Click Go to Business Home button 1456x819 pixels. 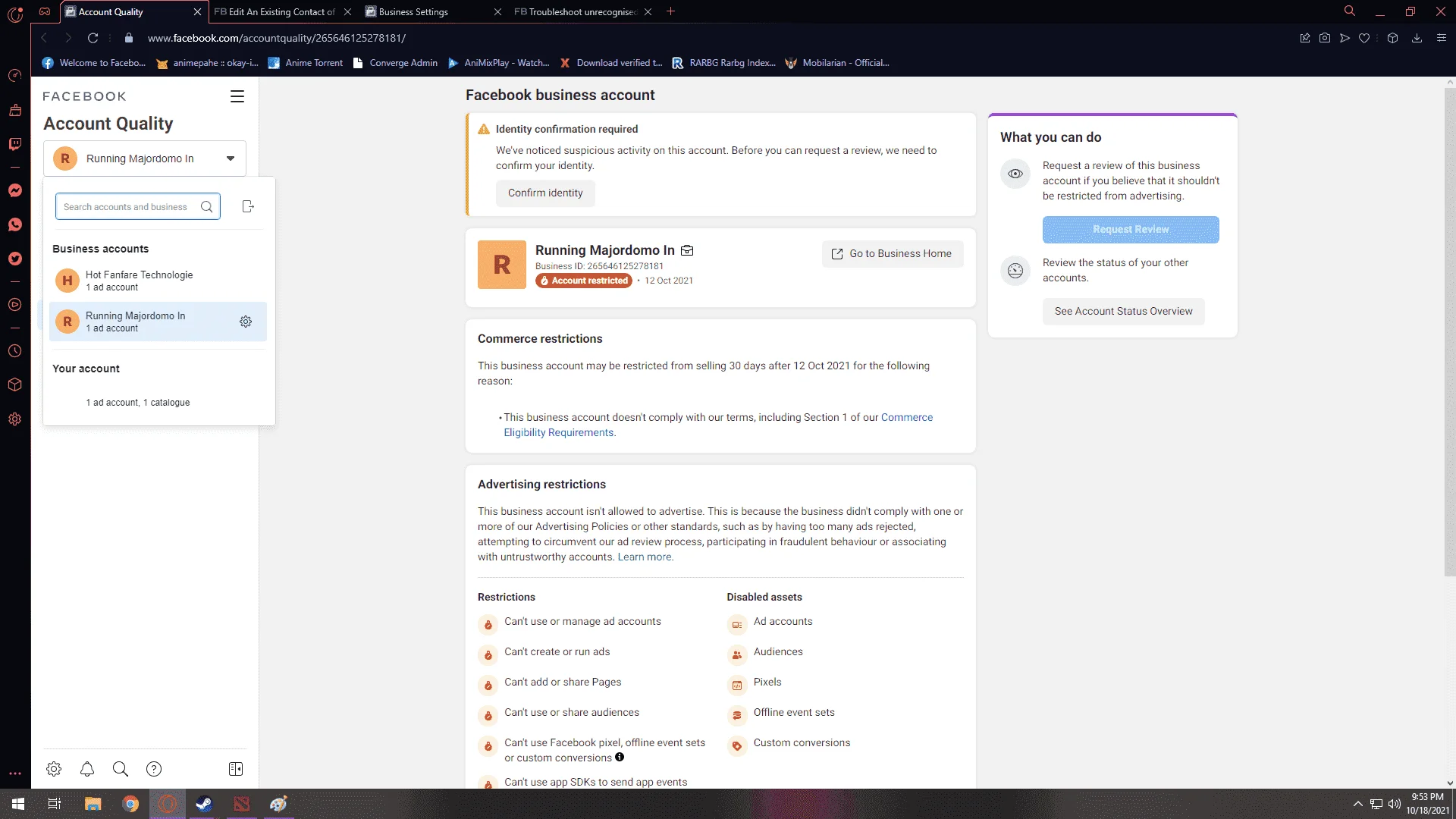click(x=893, y=254)
